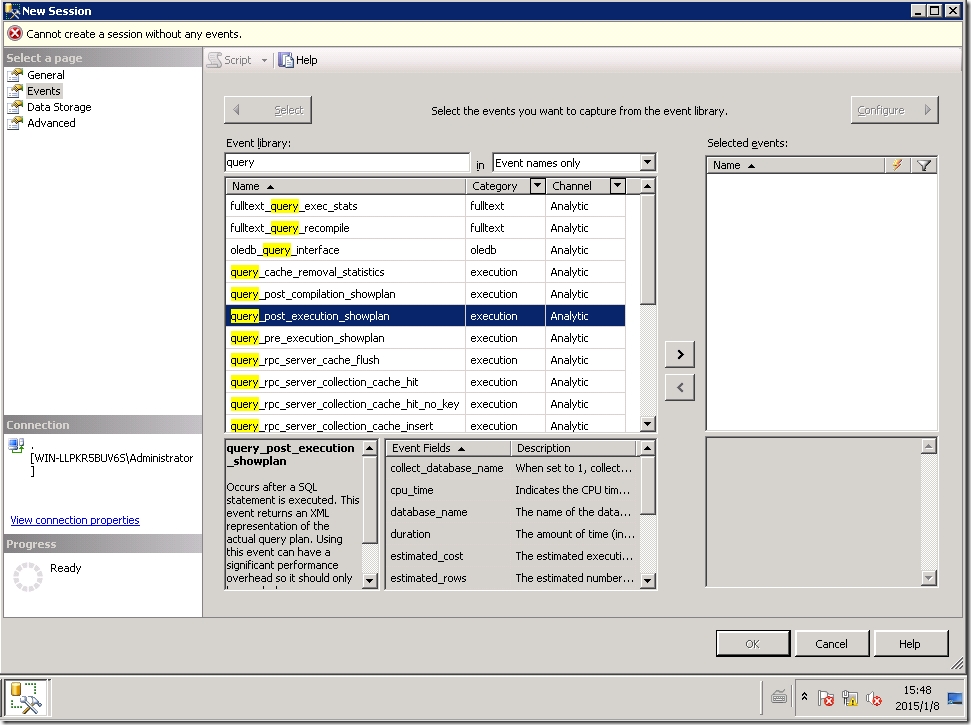Click the Cancel button
The image size is (971, 725).
pos(832,644)
